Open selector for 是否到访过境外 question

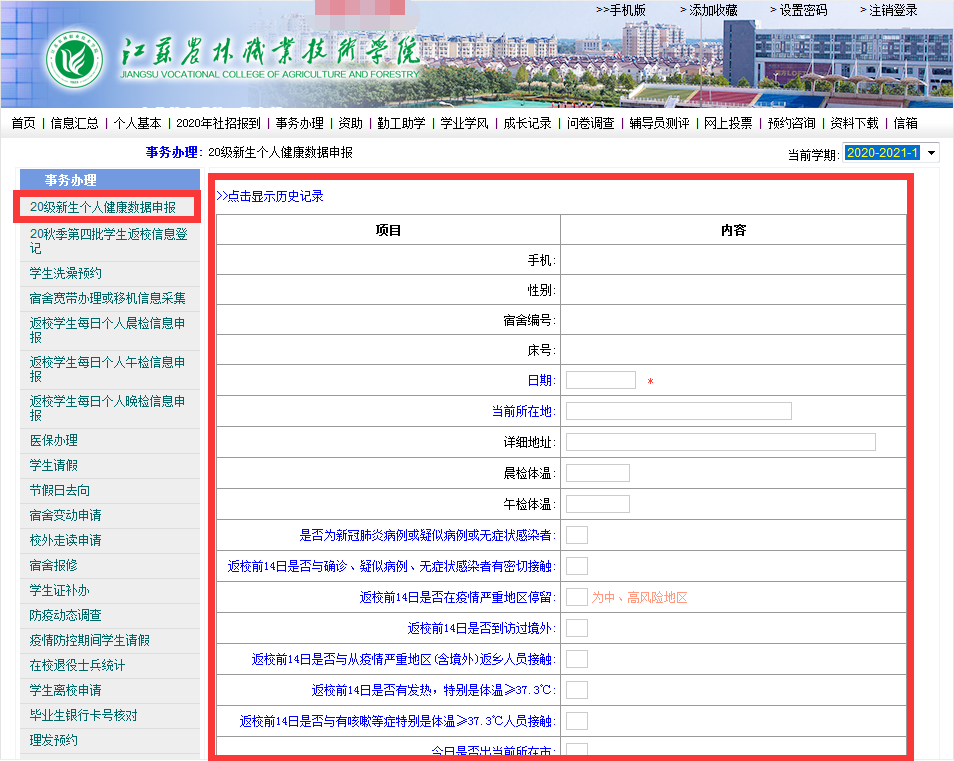point(577,628)
